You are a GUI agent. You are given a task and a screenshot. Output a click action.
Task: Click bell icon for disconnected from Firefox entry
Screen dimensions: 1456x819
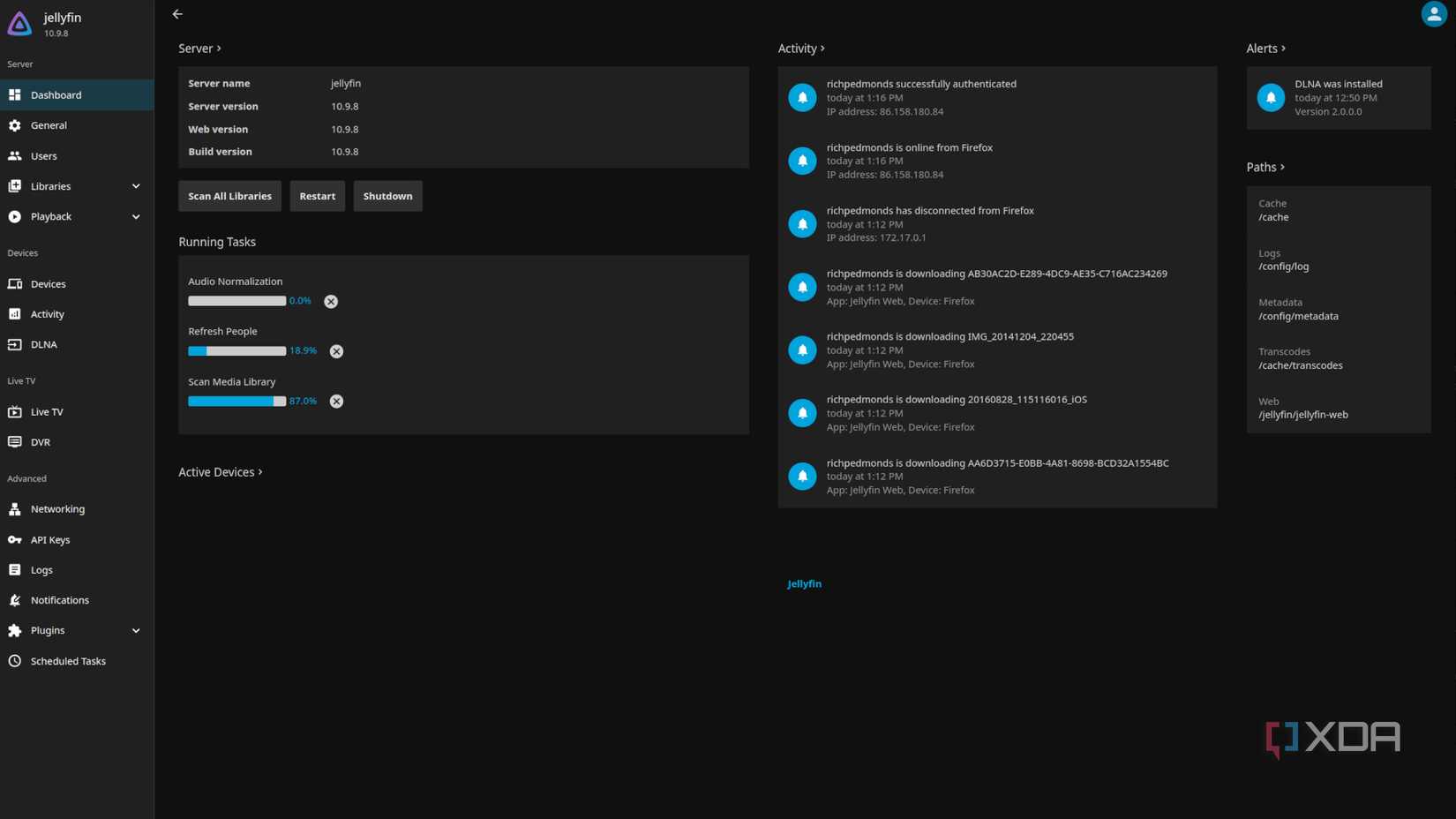point(802,223)
